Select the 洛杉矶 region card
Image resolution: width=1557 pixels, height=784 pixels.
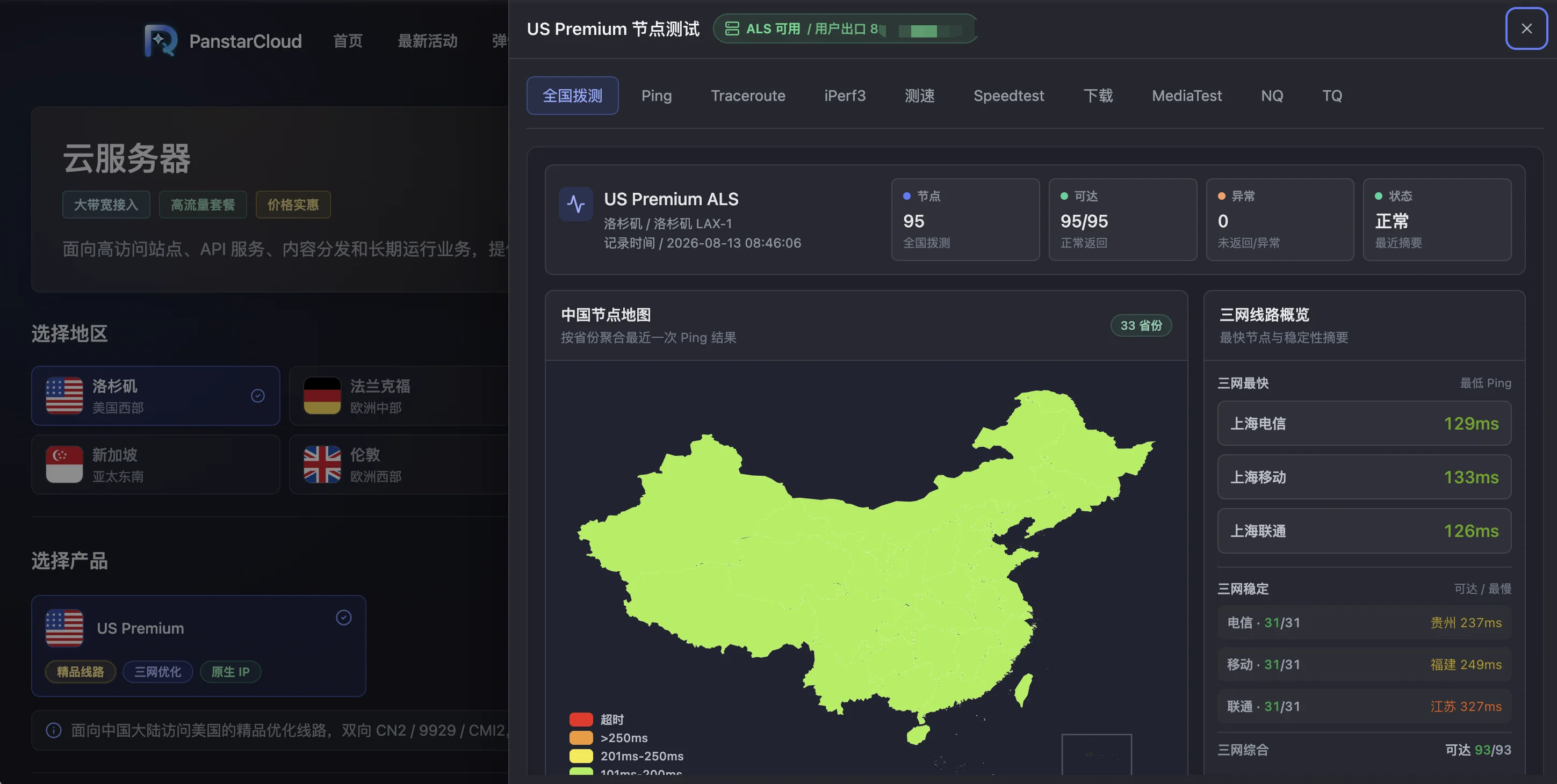[x=155, y=396]
